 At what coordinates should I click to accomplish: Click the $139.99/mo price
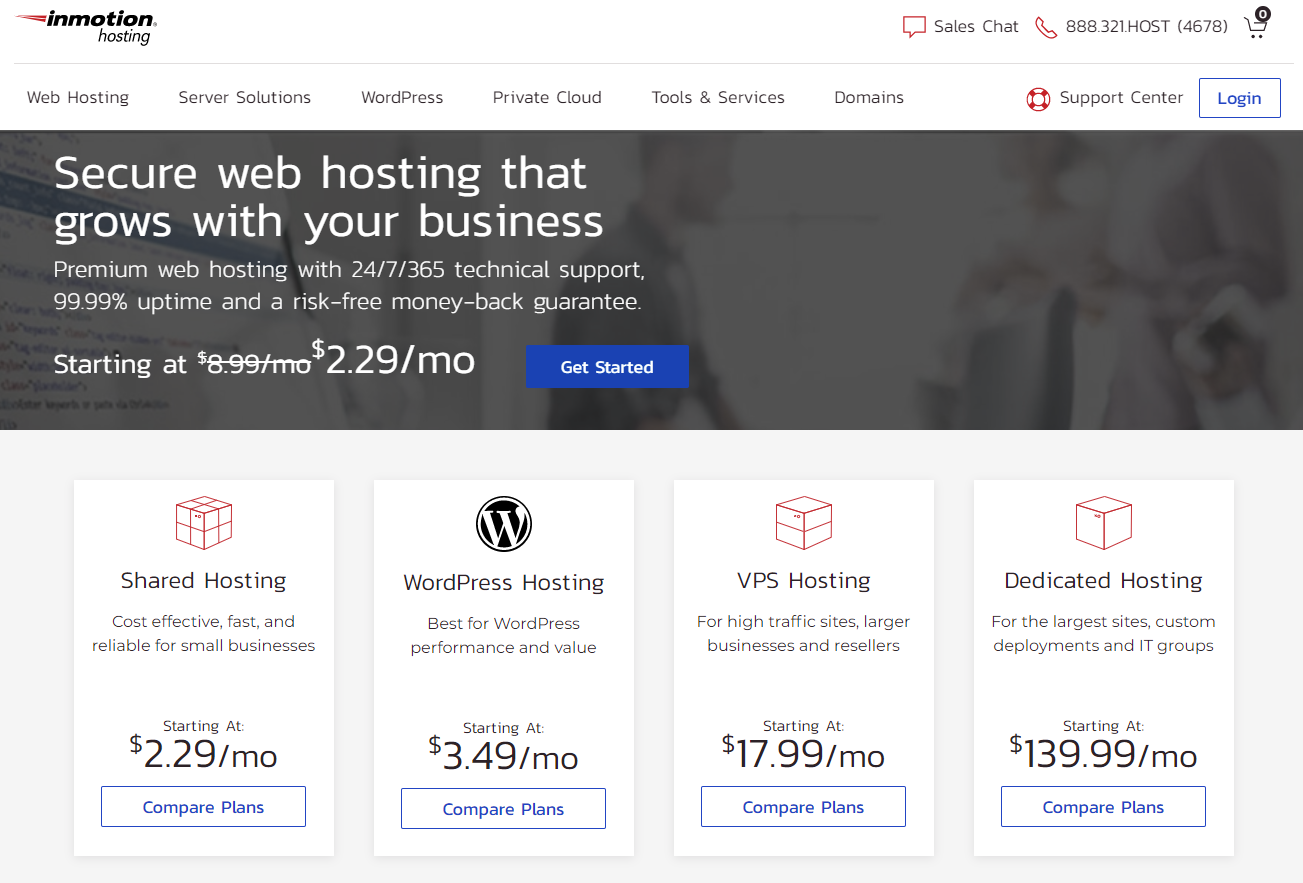click(x=1104, y=753)
